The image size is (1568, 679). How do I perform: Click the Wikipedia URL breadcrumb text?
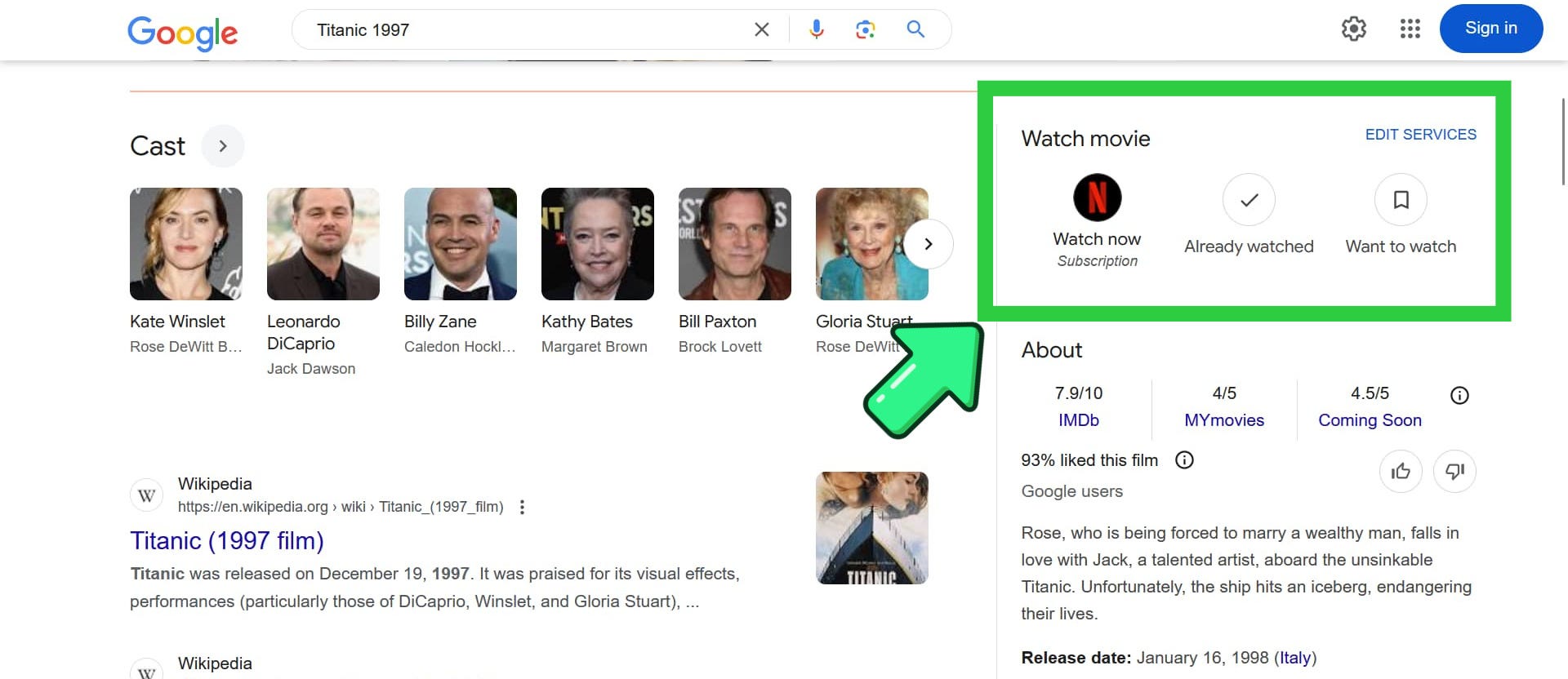point(341,507)
